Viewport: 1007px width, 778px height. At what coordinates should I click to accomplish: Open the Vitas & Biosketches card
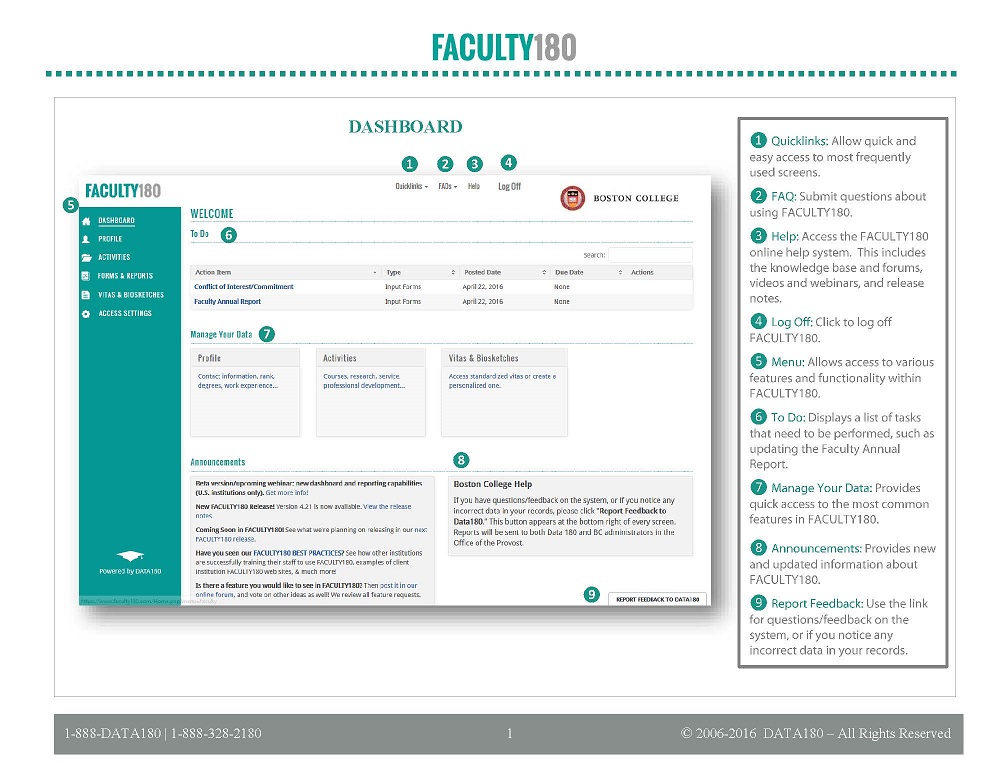click(504, 393)
